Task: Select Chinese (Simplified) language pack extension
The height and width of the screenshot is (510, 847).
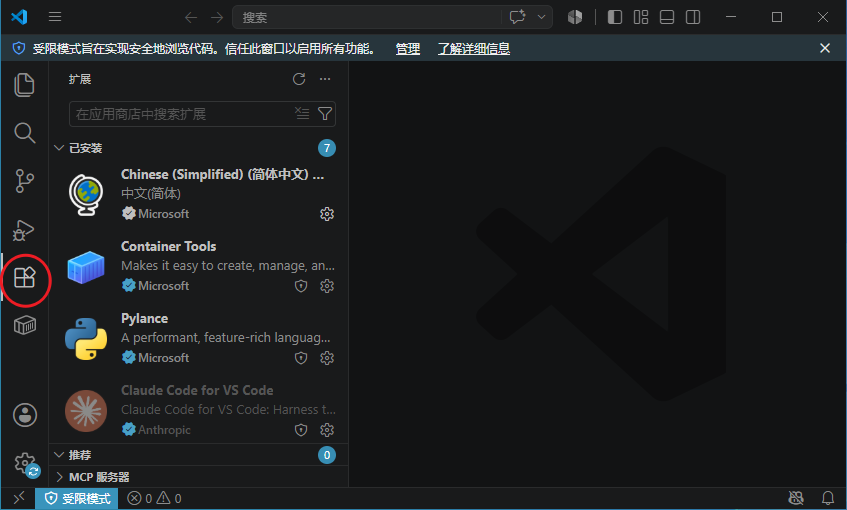Action: click(x=199, y=192)
